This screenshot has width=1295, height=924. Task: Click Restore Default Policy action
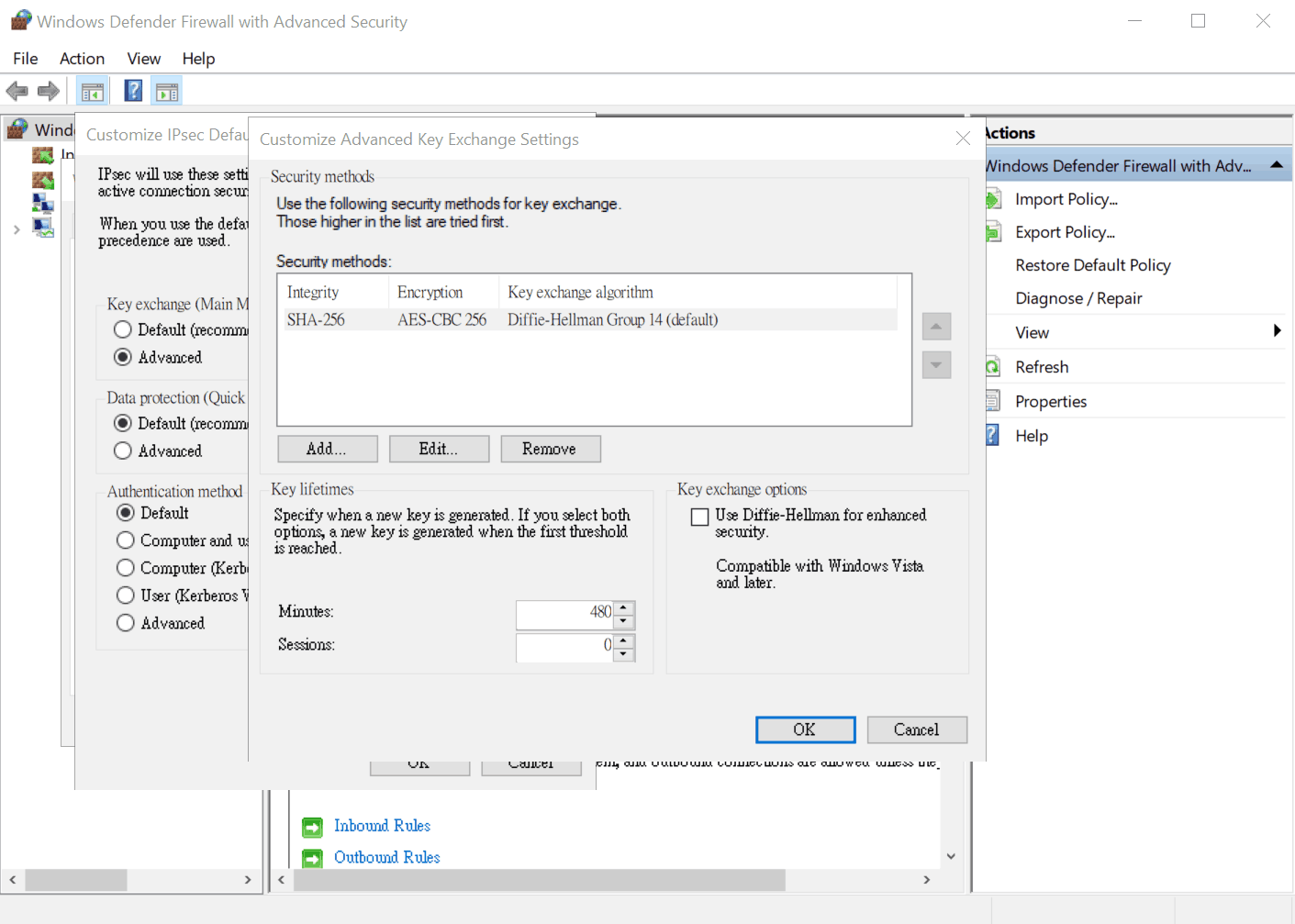pos(1093,265)
